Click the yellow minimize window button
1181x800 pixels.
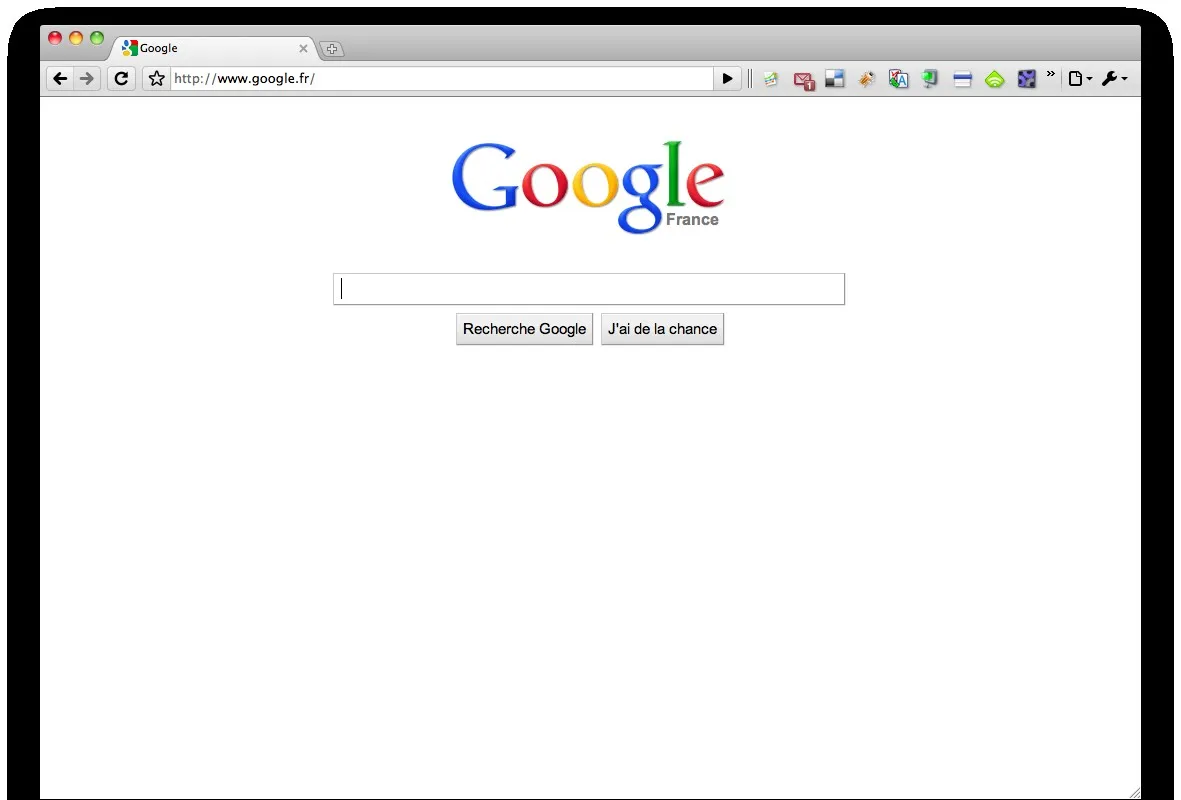(76, 38)
